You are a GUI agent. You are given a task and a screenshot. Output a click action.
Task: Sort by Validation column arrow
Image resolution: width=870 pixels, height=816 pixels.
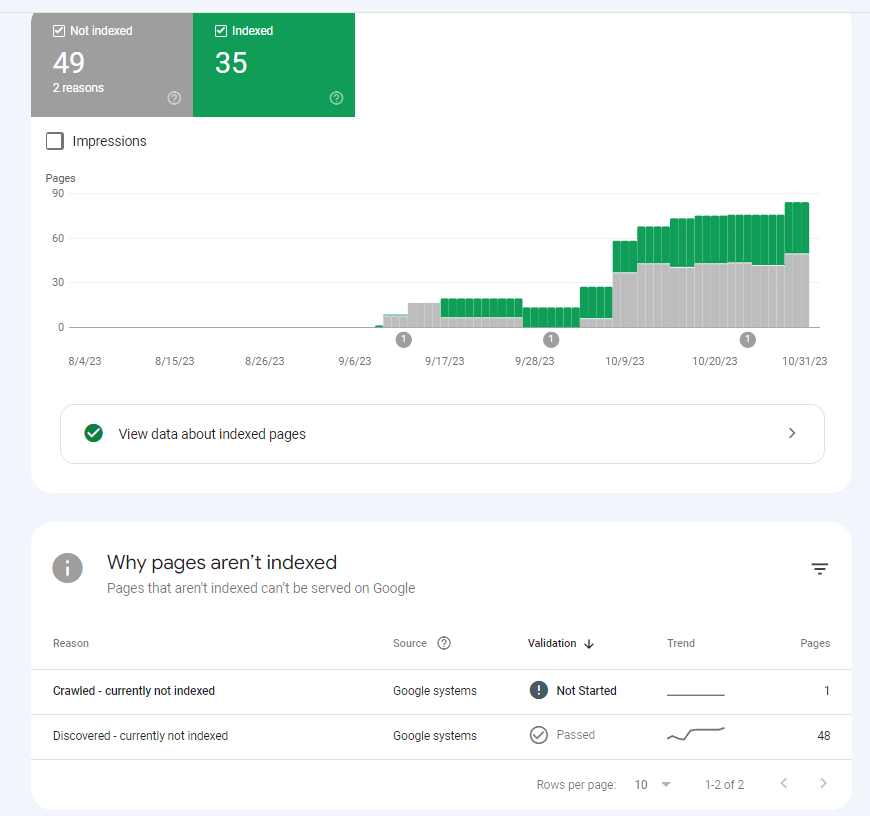589,643
